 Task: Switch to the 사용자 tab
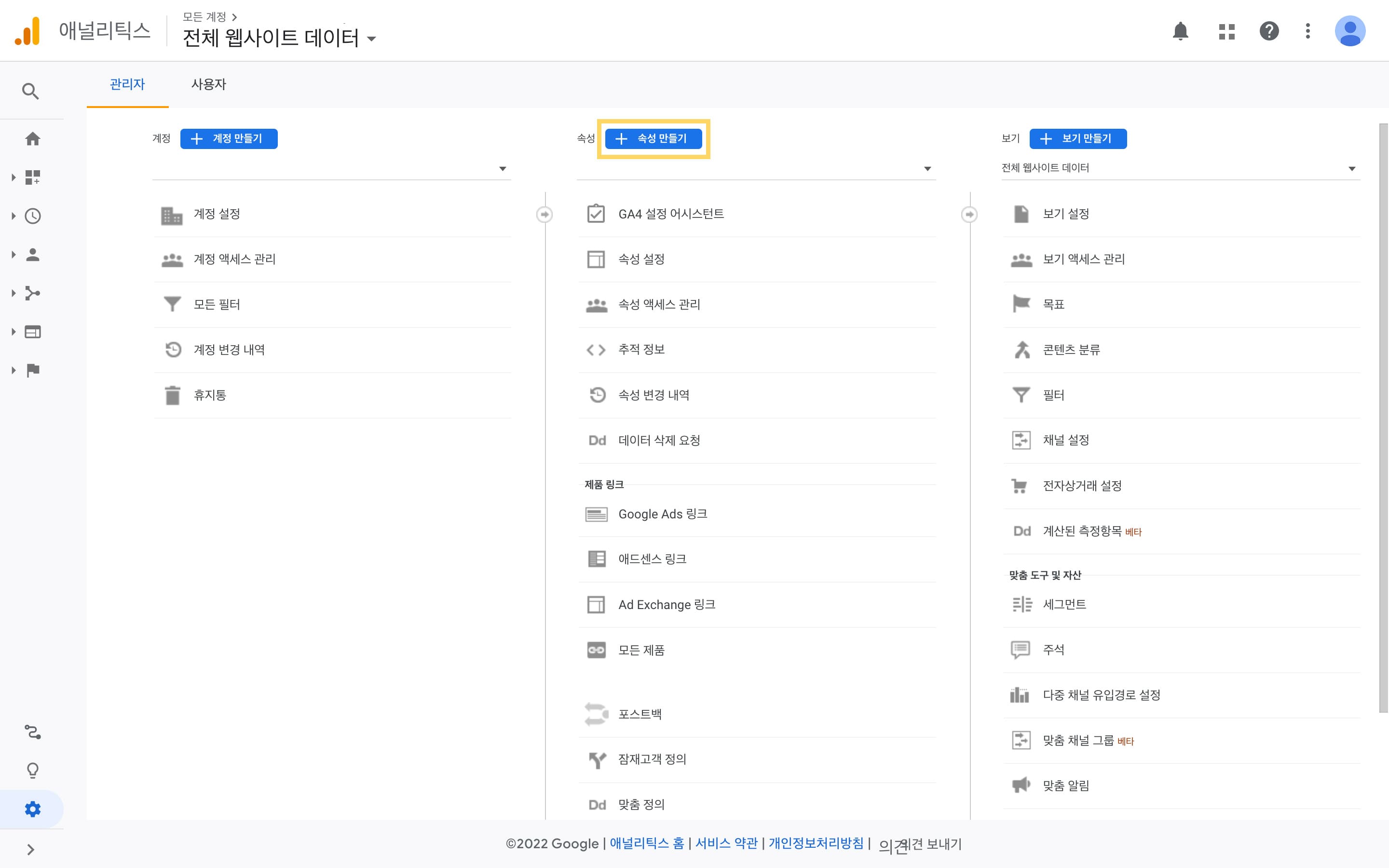(x=208, y=84)
